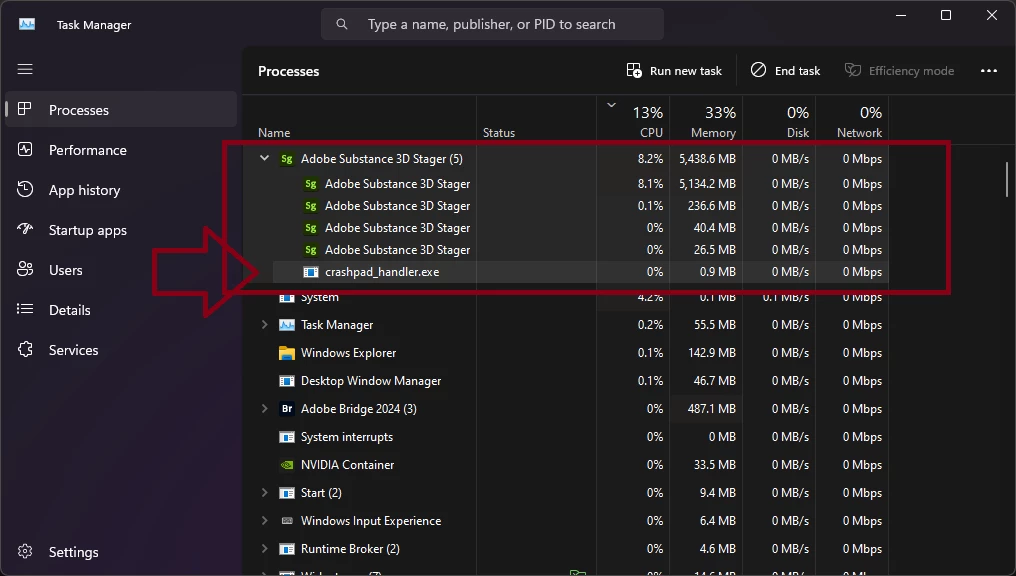Click the Start process icon
This screenshot has height=576, width=1016.
286,493
